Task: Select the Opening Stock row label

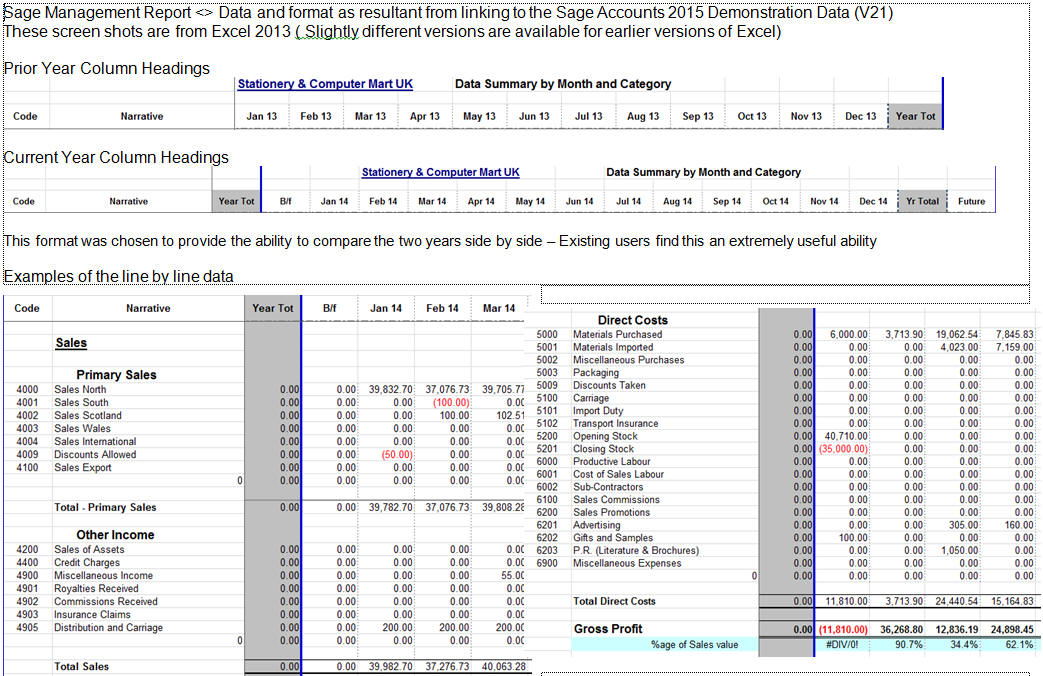Action: [605, 436]
